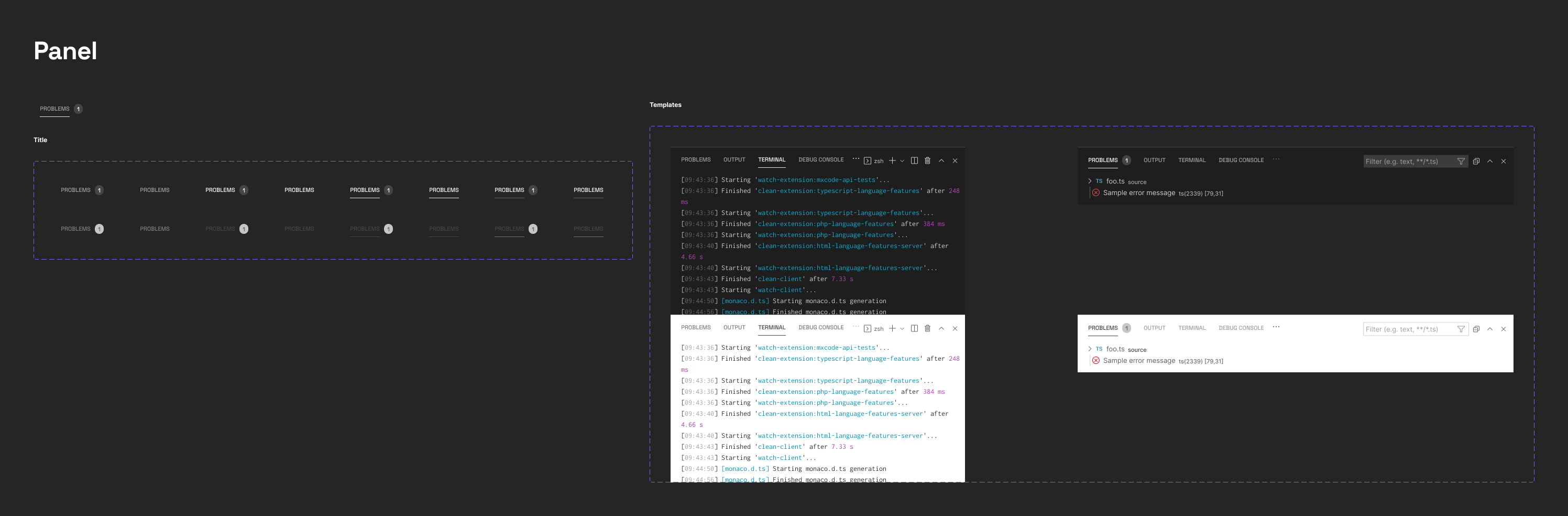The height and width of the screenshot is (516, 1568).
Task: Open DEBUG CONSOLE tab in dark problems panel
Action: (x=1241, y=160)
